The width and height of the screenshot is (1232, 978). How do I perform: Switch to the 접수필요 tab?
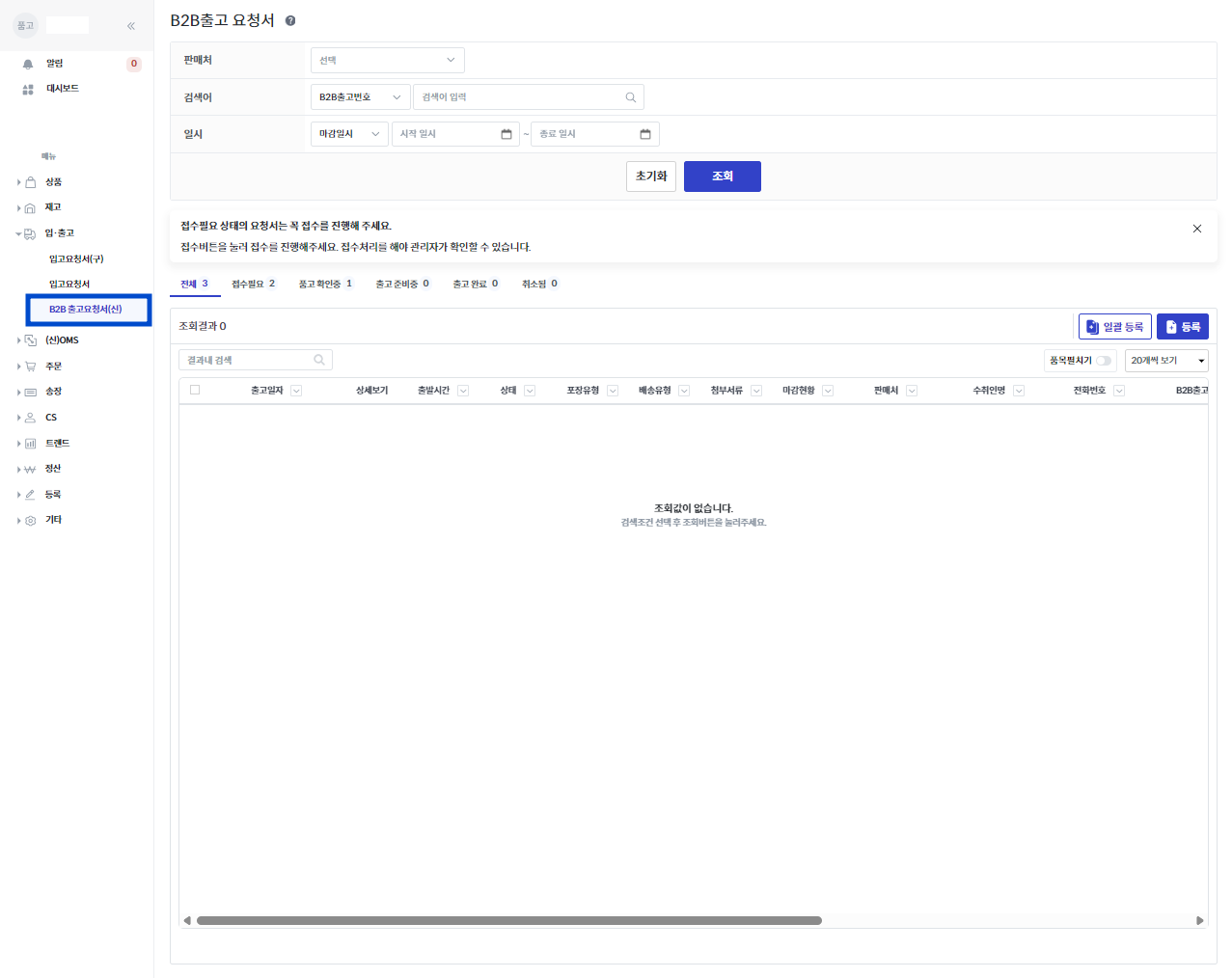253,284
